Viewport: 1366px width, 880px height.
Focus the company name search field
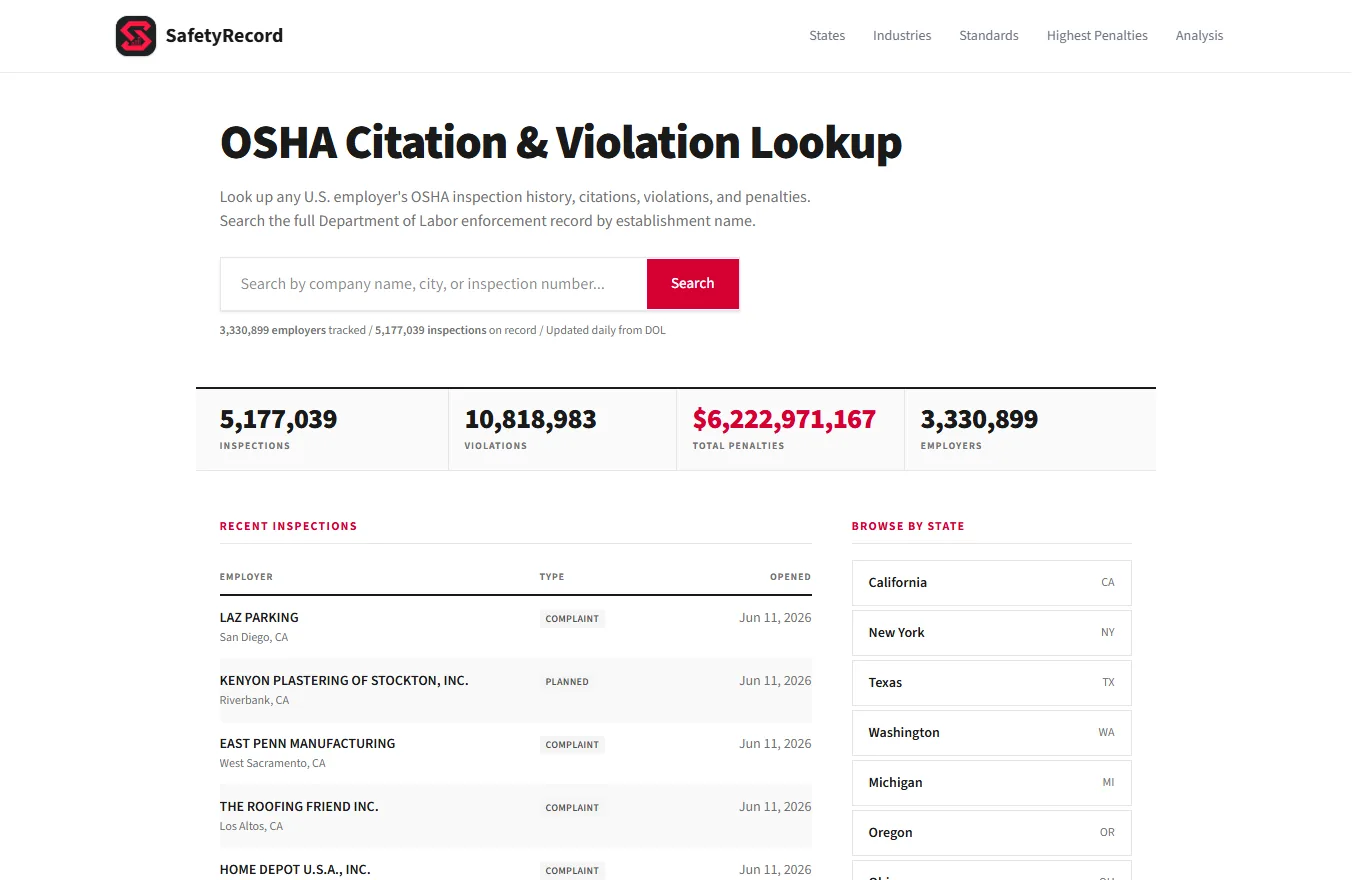pos(434,284)
